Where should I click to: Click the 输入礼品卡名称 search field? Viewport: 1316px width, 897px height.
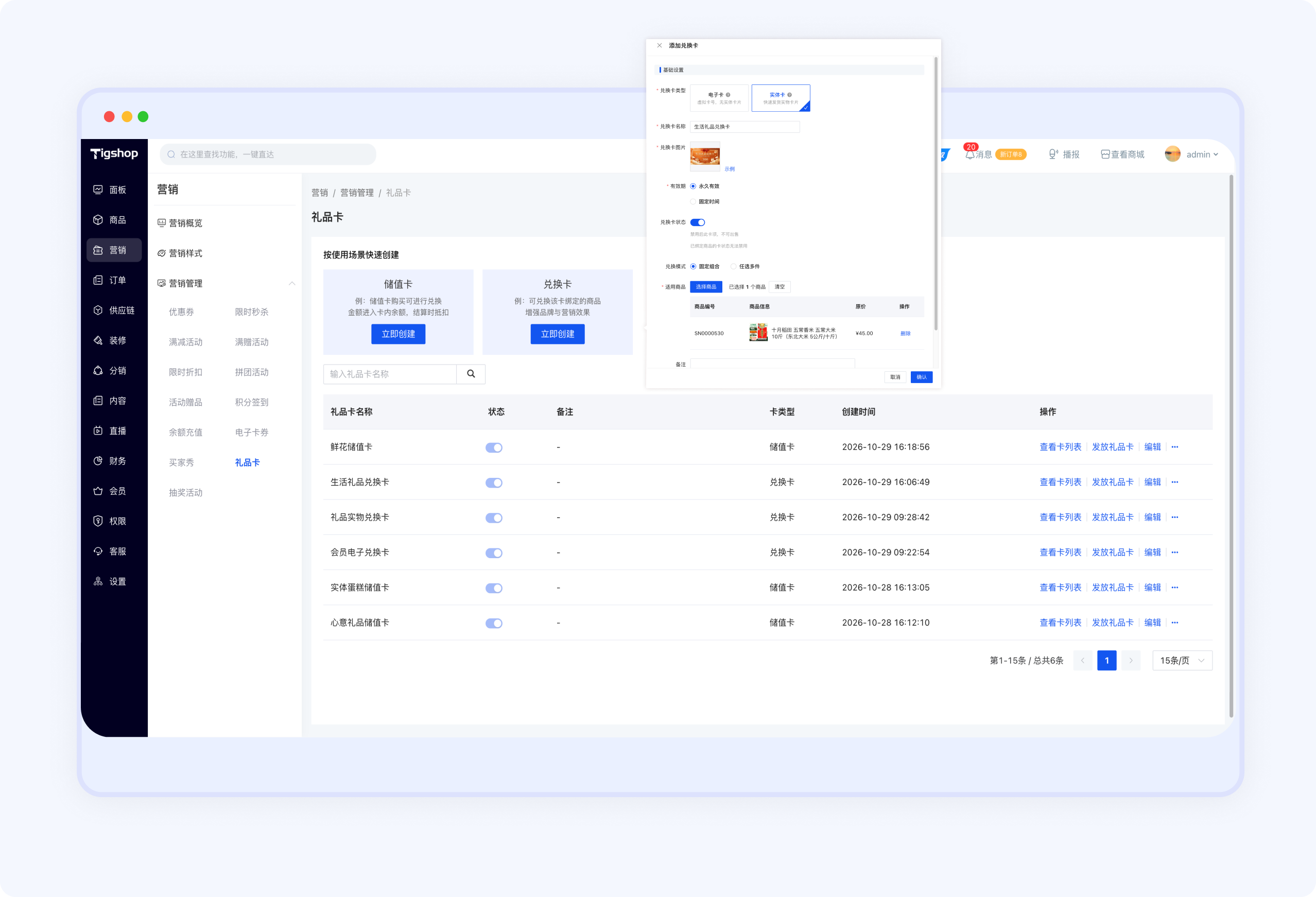click(390, 374)
